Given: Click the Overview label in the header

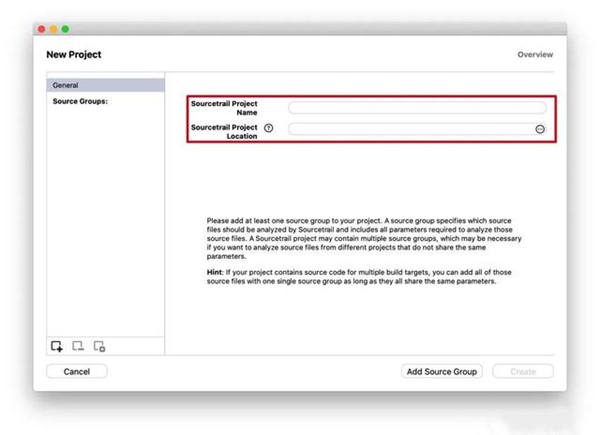Looking at the screenshot, I should click(535, 55).
